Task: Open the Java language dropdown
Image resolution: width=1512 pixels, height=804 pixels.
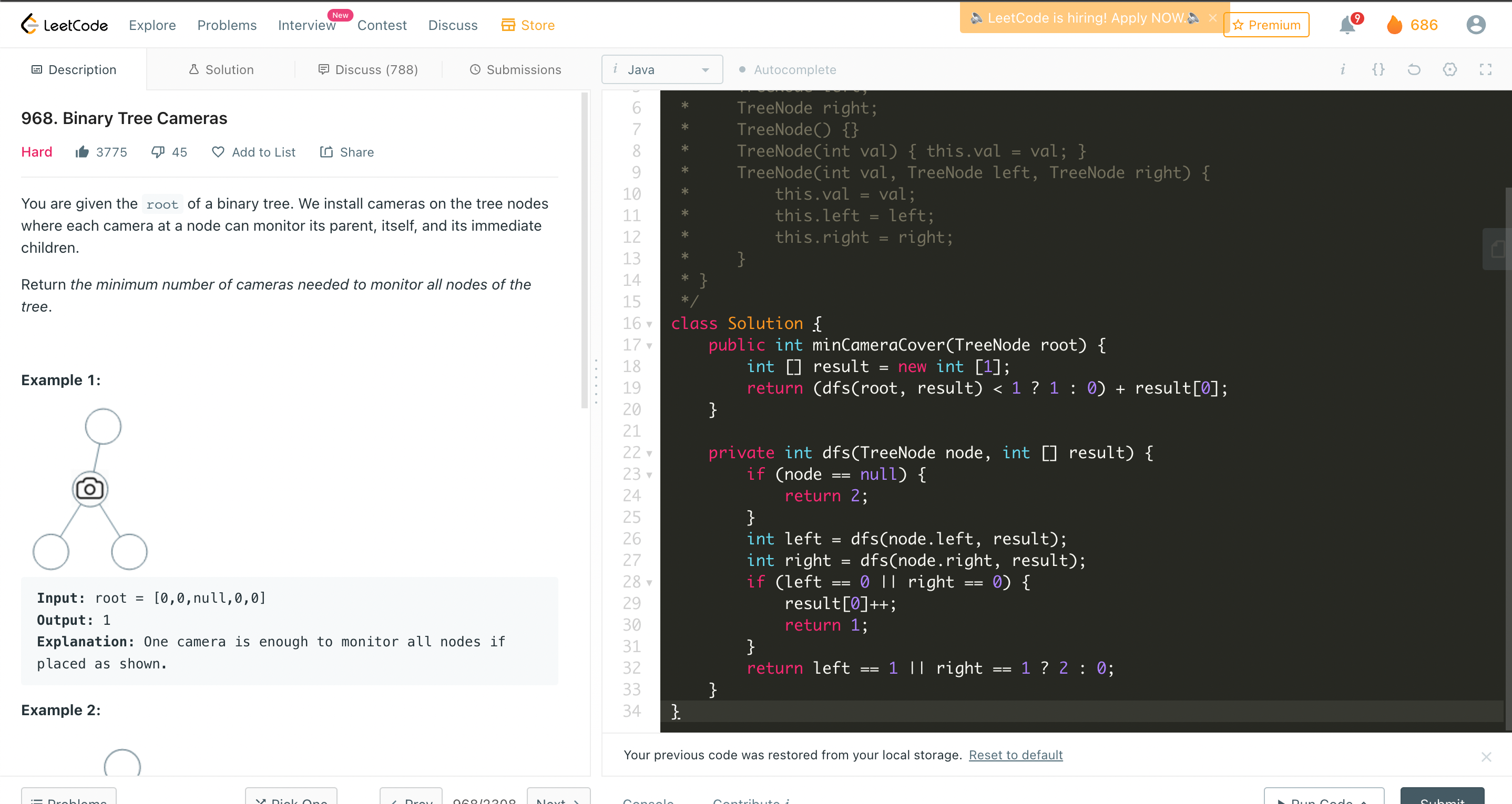Action: pos(662,69)
